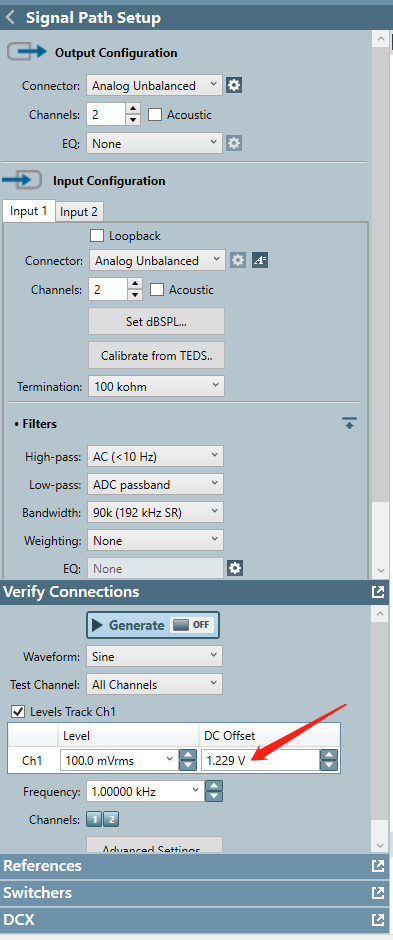Go back using Signal Path Setup arrow
The image size is (393, 940).
(10, 17)
